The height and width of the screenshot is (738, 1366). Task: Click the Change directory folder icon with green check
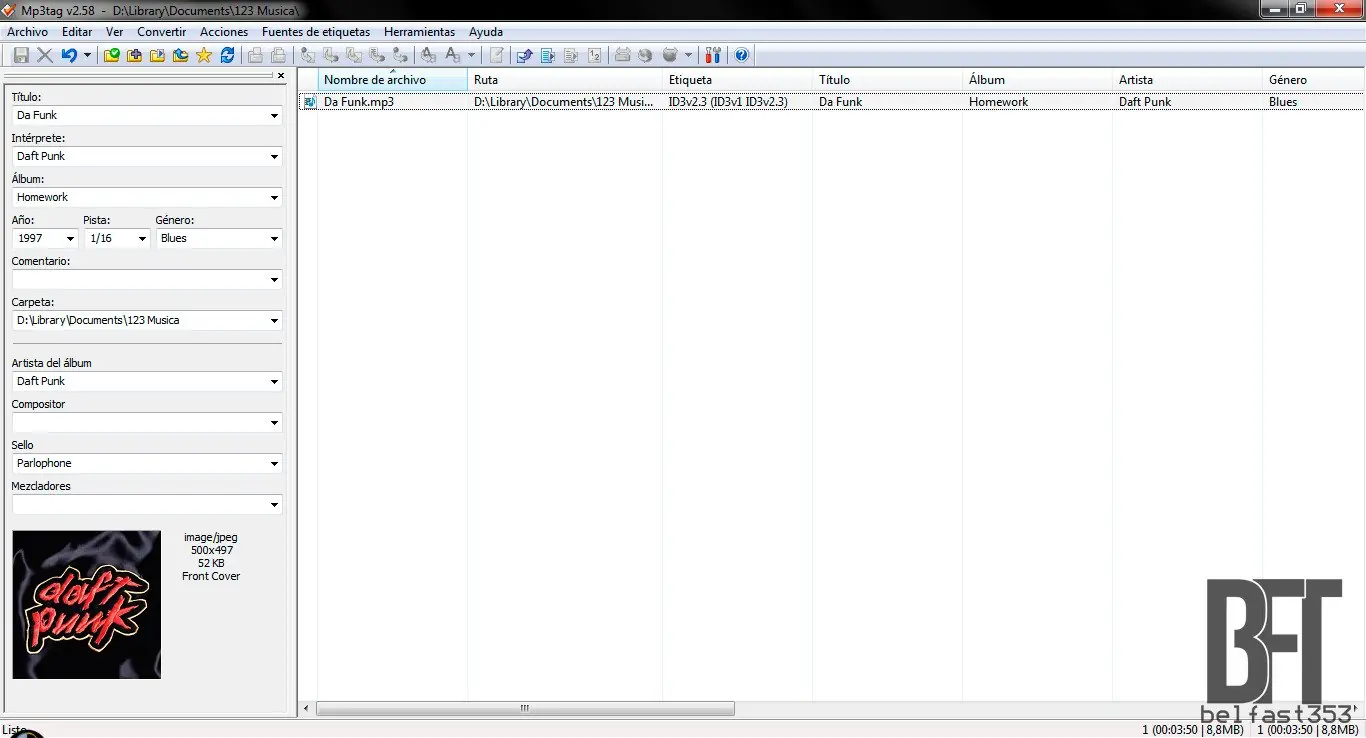(x=111, y=55)
